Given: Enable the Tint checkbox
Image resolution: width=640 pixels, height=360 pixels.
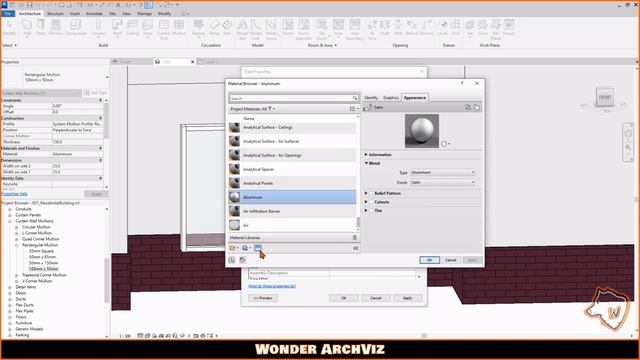Looking at the screenshot, I should point(371,211).
